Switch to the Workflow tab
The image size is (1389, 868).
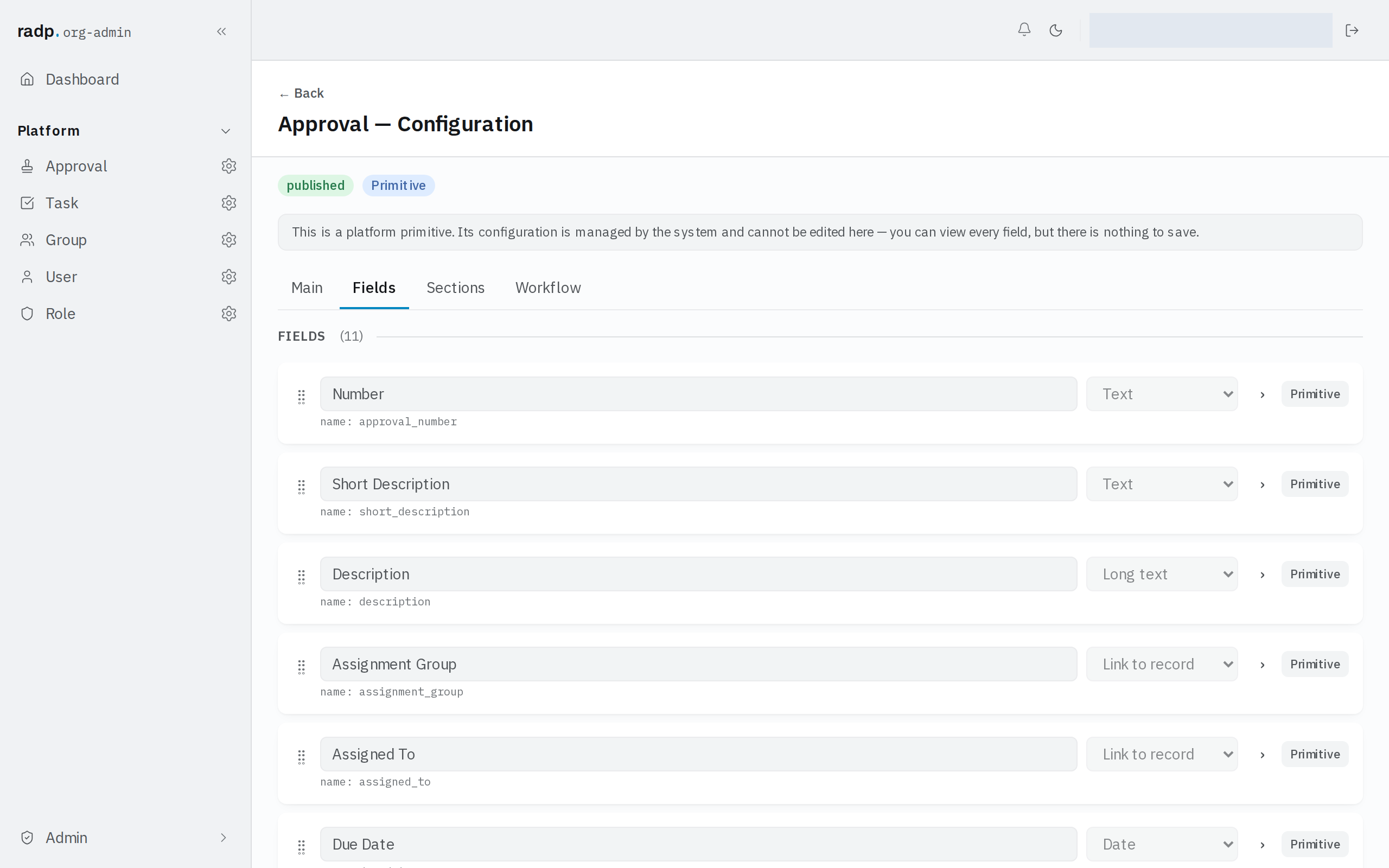[547, 288]
